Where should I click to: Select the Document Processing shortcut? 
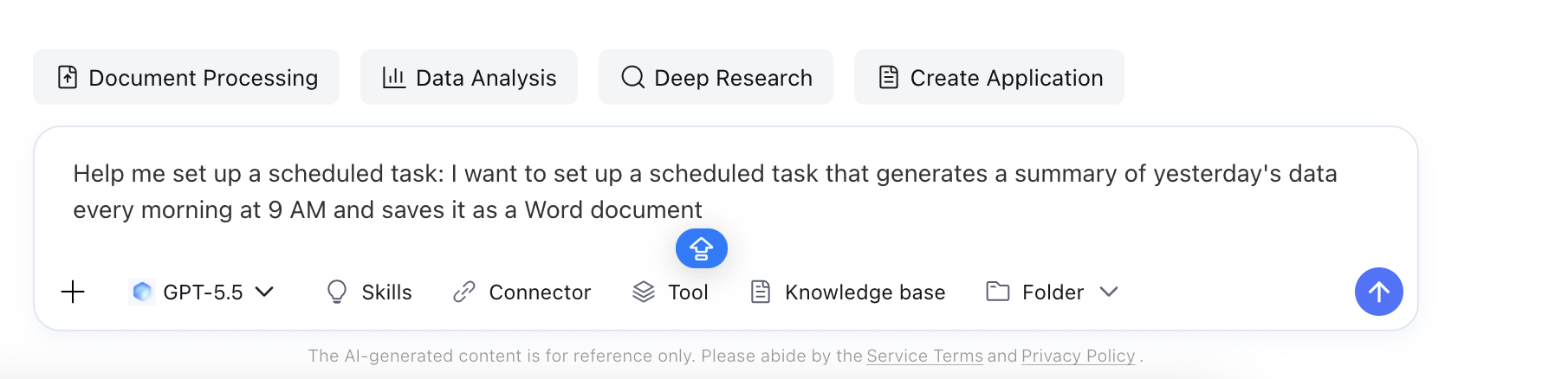(186, 77)
